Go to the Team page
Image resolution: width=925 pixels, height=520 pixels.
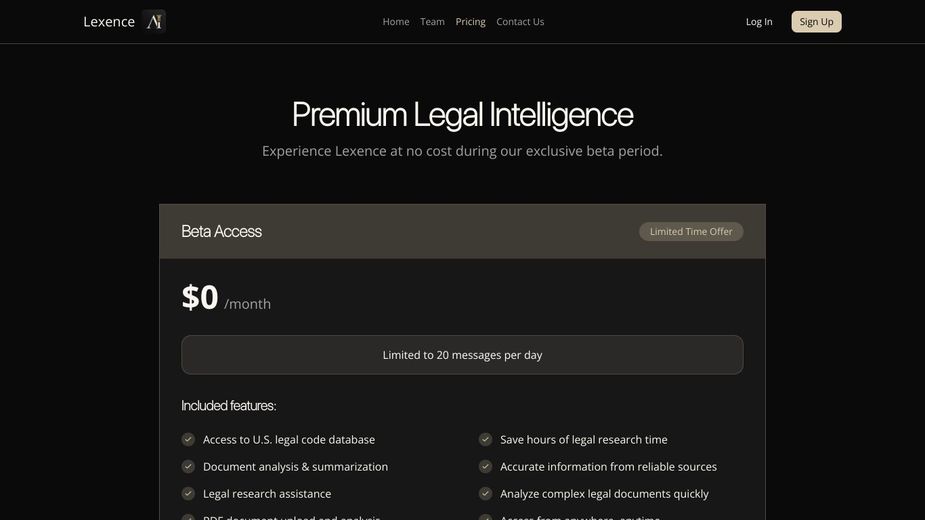(432, 22)
